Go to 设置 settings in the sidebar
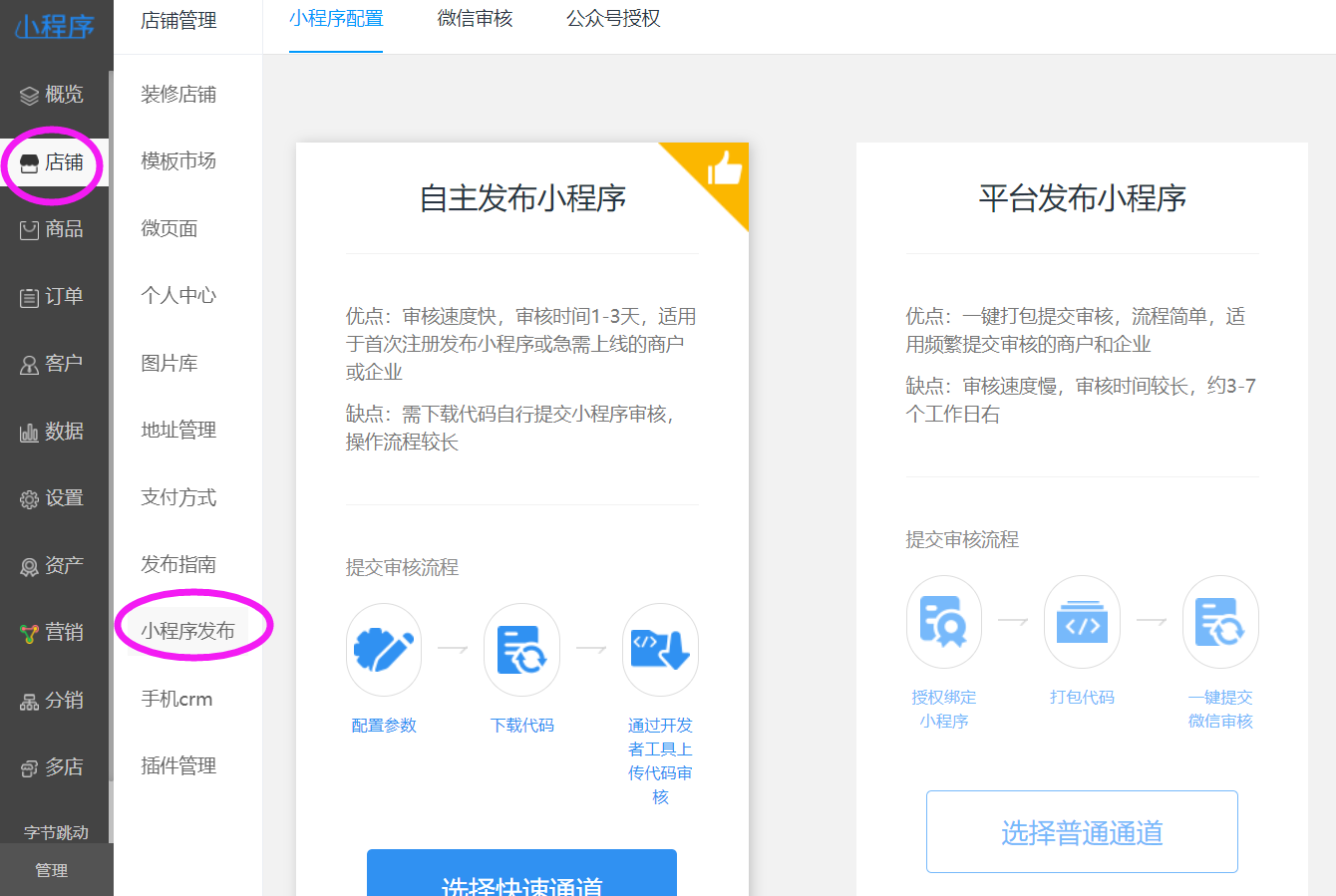This screenshot has height=896, width=1336. [x=53, y=498]
